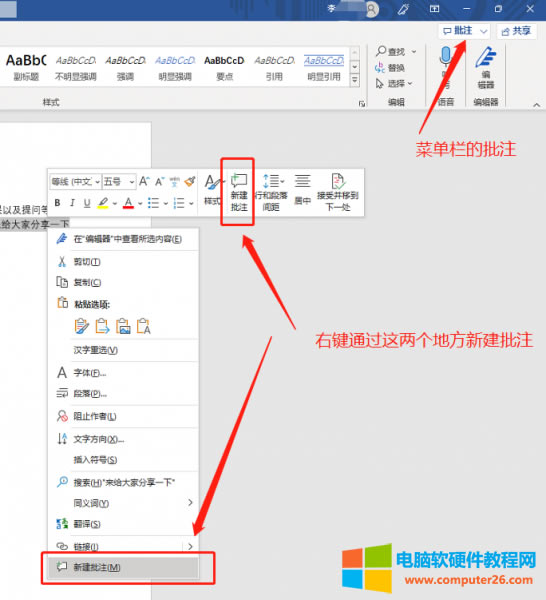
Task: Open the 批注 comments dropdown at top
Action: pyautogui.click(x=483, y=31)
